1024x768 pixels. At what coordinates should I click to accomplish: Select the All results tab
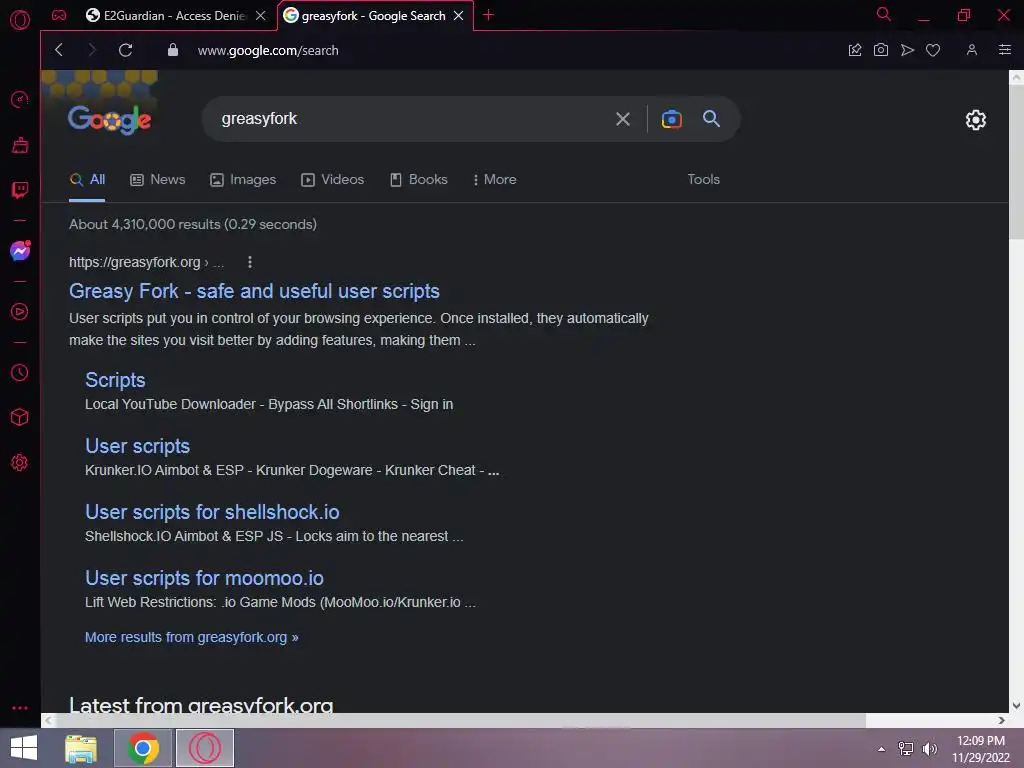point(88,180)
